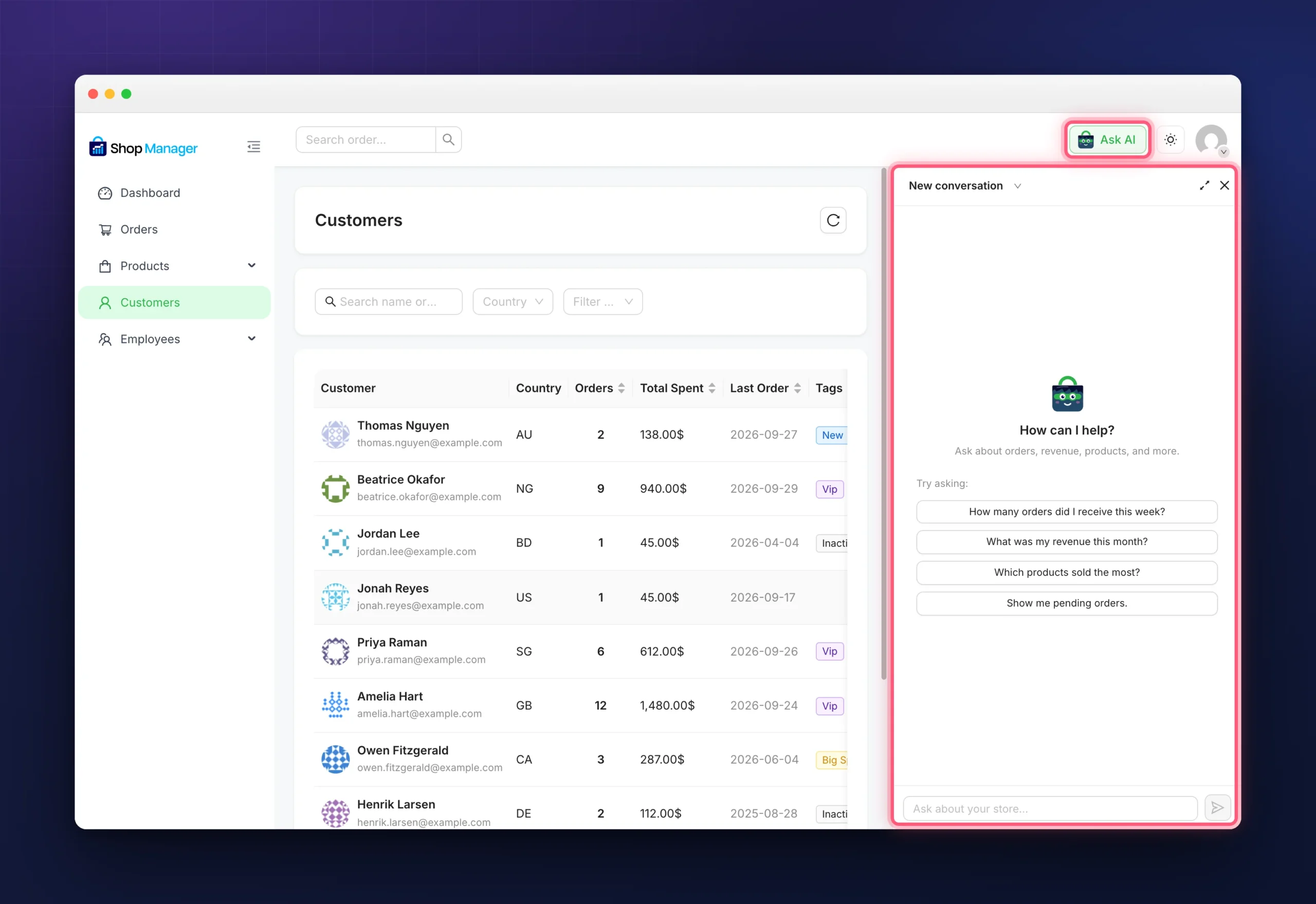Screen dimensions: 1316x904
Task: Click Jonah Reyes's avatar
Action: (335, 597)
